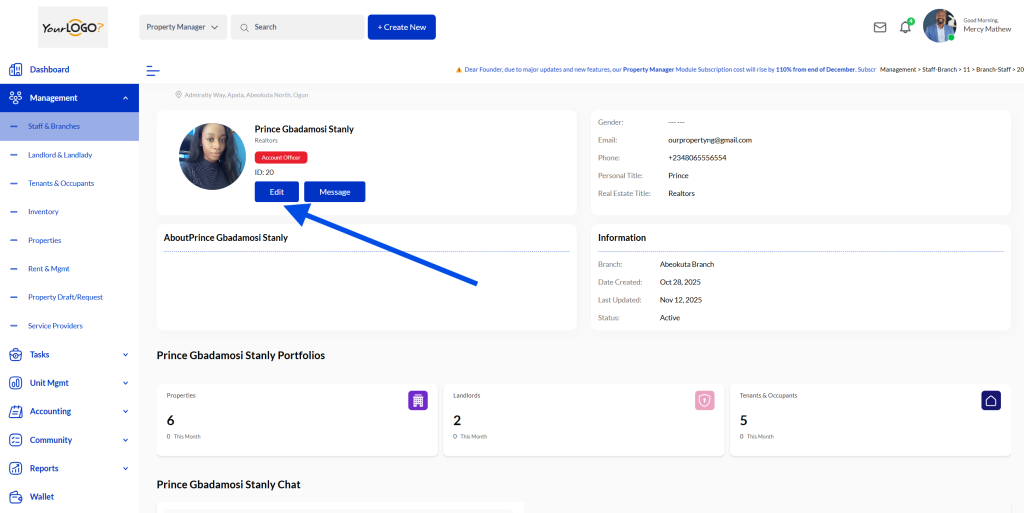Click the pink Landlords shield icon
Screen dimensions: 1024x513
click(704, 400)
